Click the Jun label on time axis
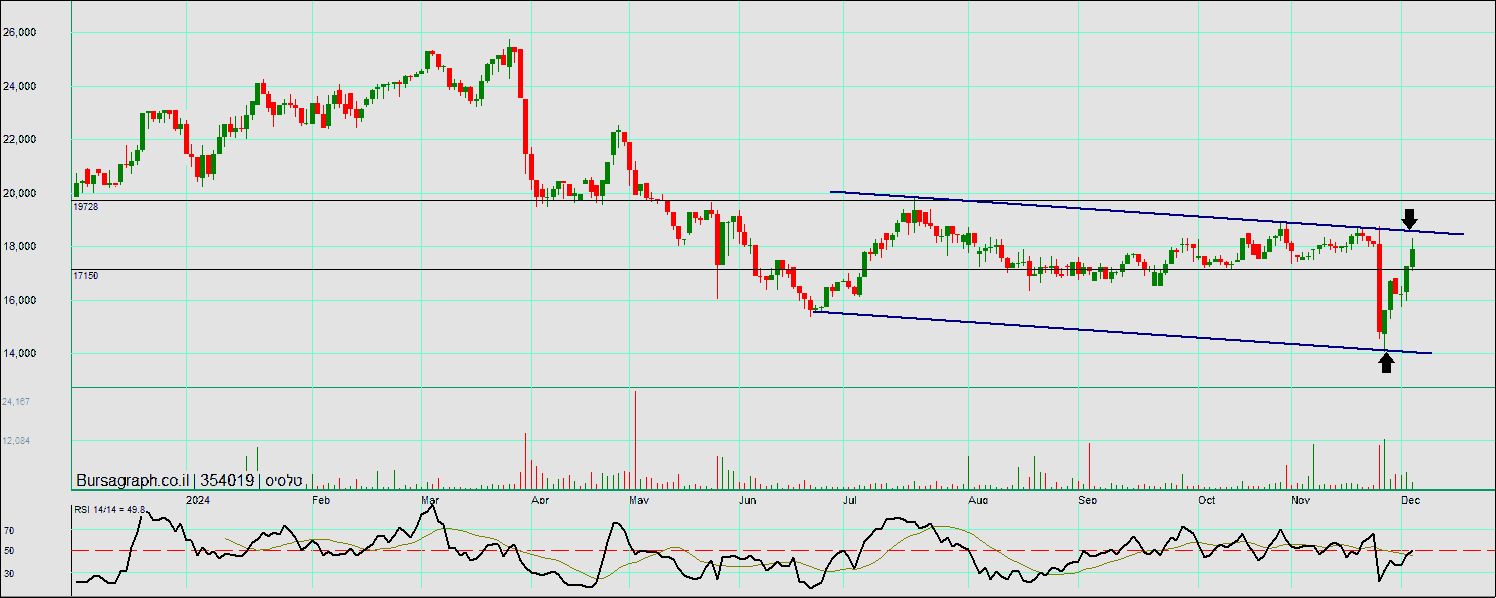 tap(747, 498)
